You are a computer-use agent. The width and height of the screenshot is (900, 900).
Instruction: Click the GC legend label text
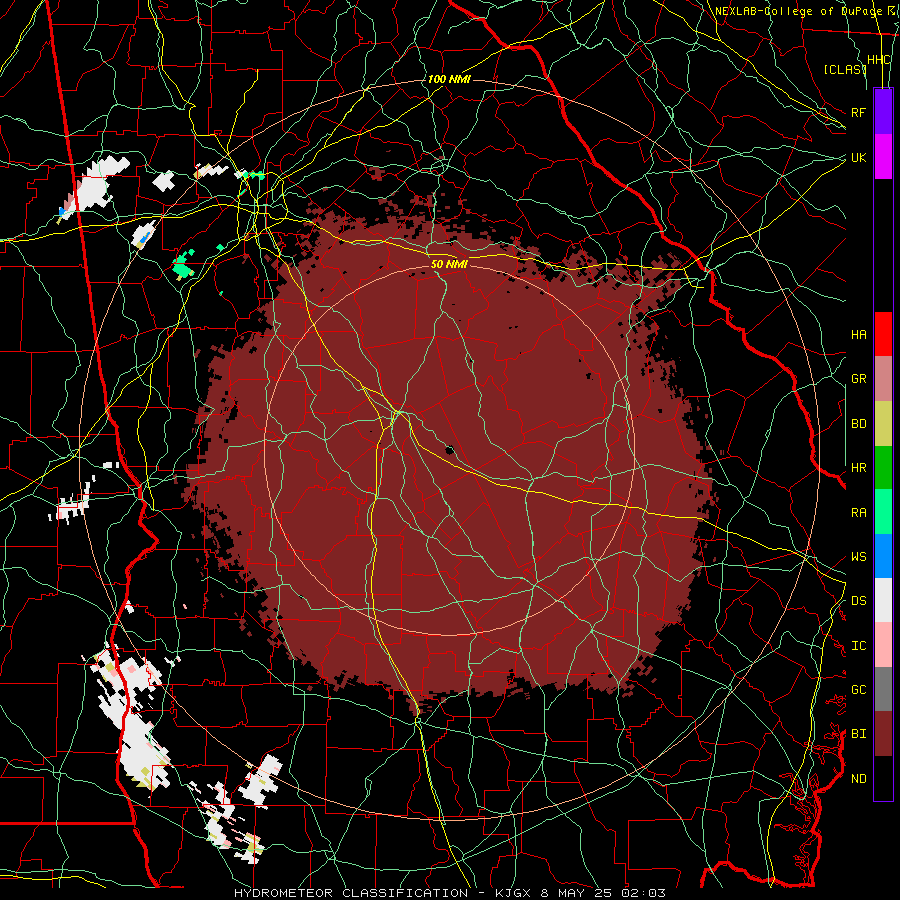coord(858,689)
